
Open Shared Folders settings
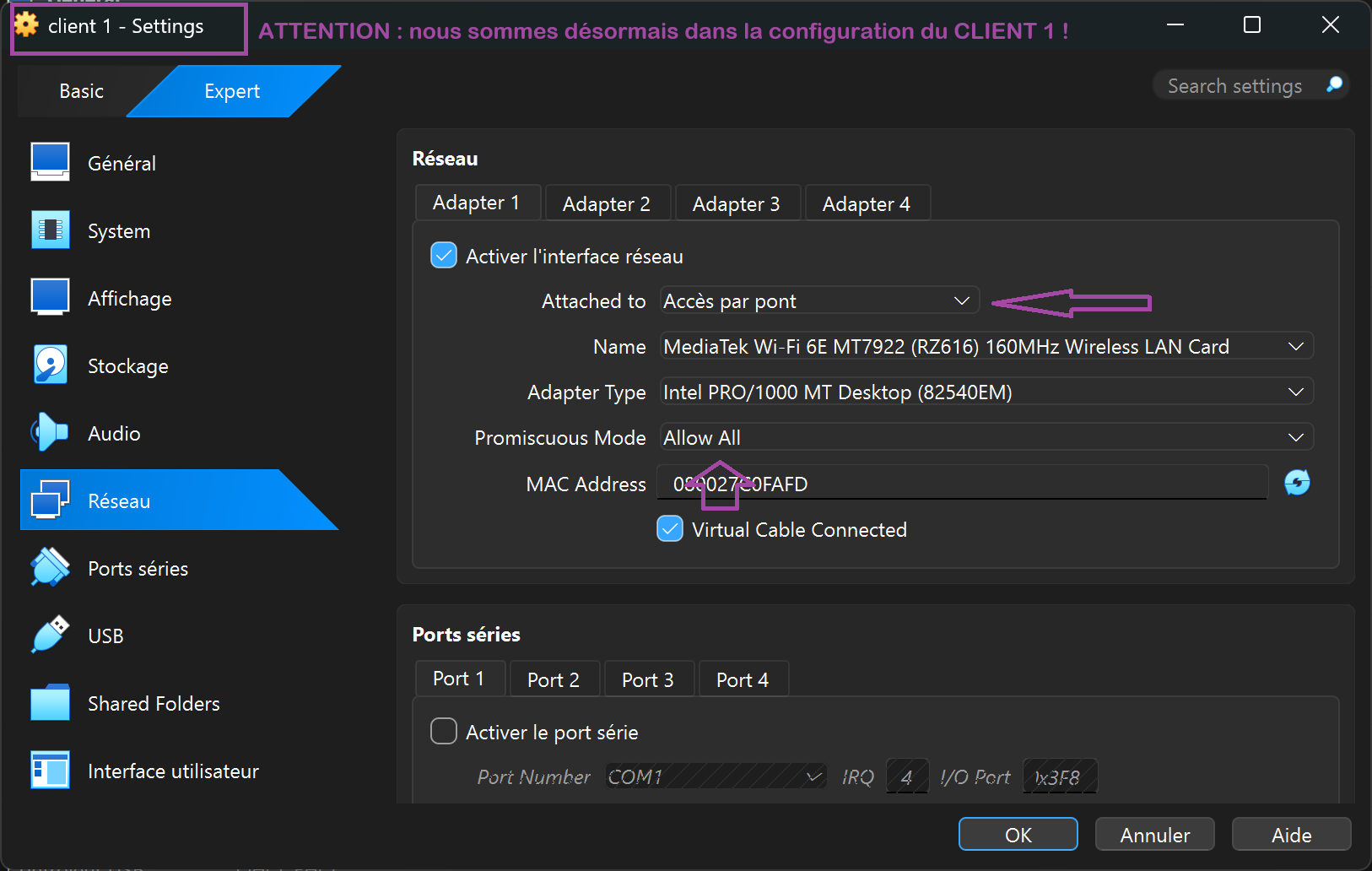coord(51,702)
